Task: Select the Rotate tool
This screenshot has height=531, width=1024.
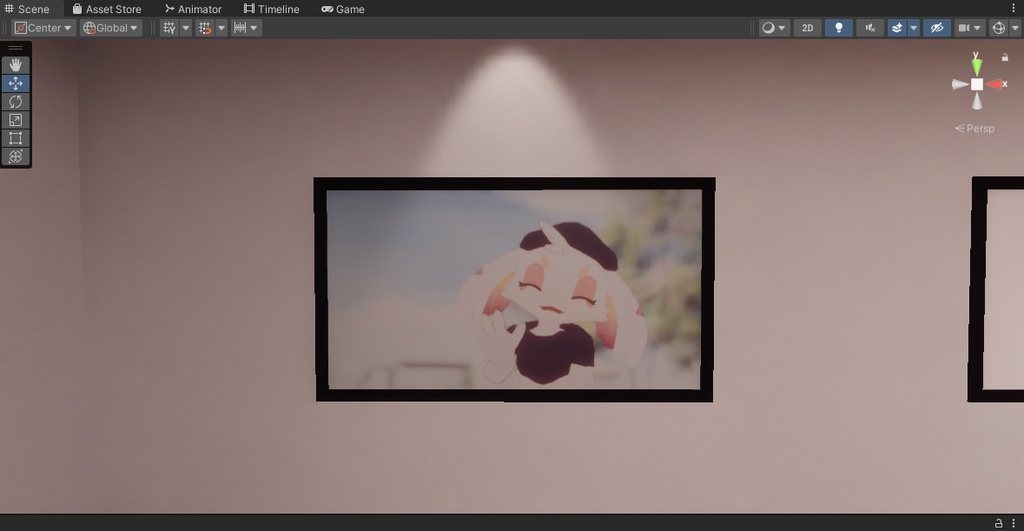Action: (x=16, y=101)
